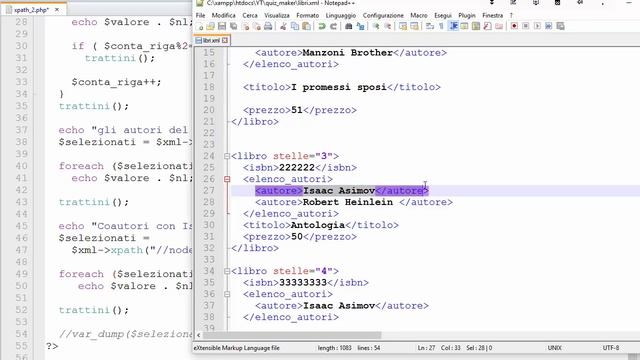The image size is (640, 360).
Task: Open the Modifica menu
Action: [x=223, y=16]
